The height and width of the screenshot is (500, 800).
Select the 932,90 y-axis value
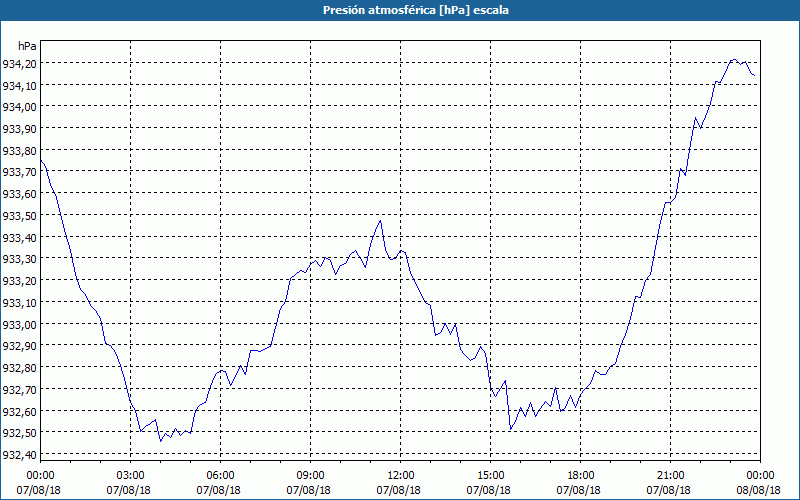(19, 346)
